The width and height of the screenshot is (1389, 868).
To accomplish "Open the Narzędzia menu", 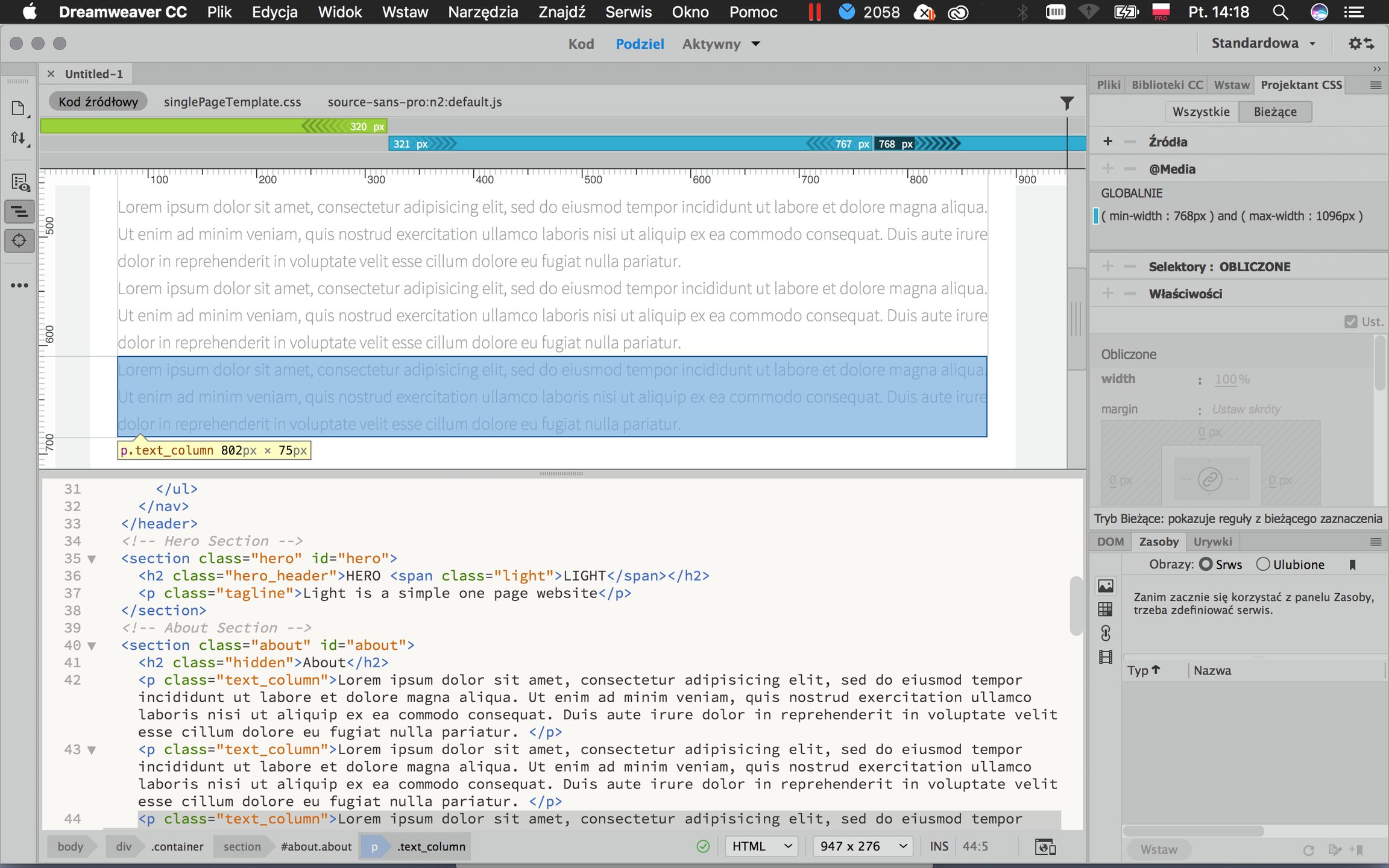I will pos(483,12).
